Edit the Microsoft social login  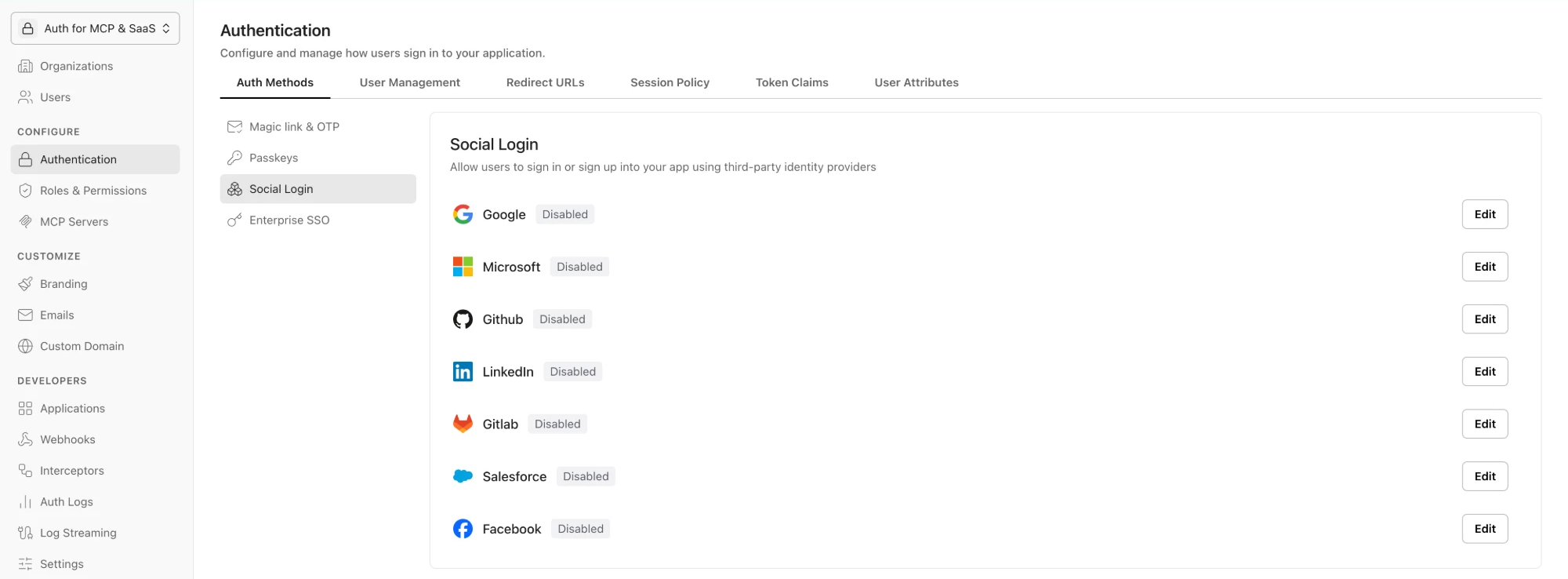tap(1485, 267)
